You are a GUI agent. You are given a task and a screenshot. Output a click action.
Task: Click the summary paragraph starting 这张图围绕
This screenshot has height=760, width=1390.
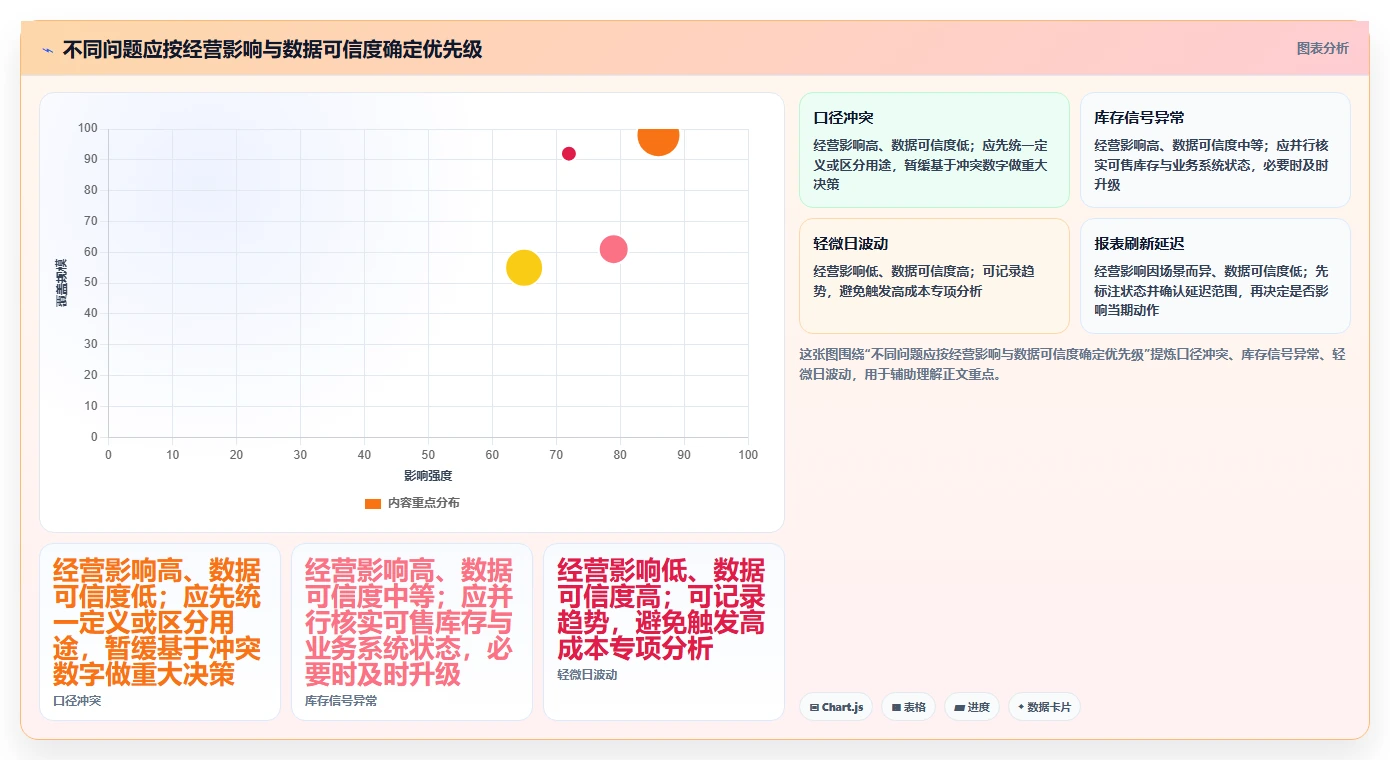(1074, 365)
